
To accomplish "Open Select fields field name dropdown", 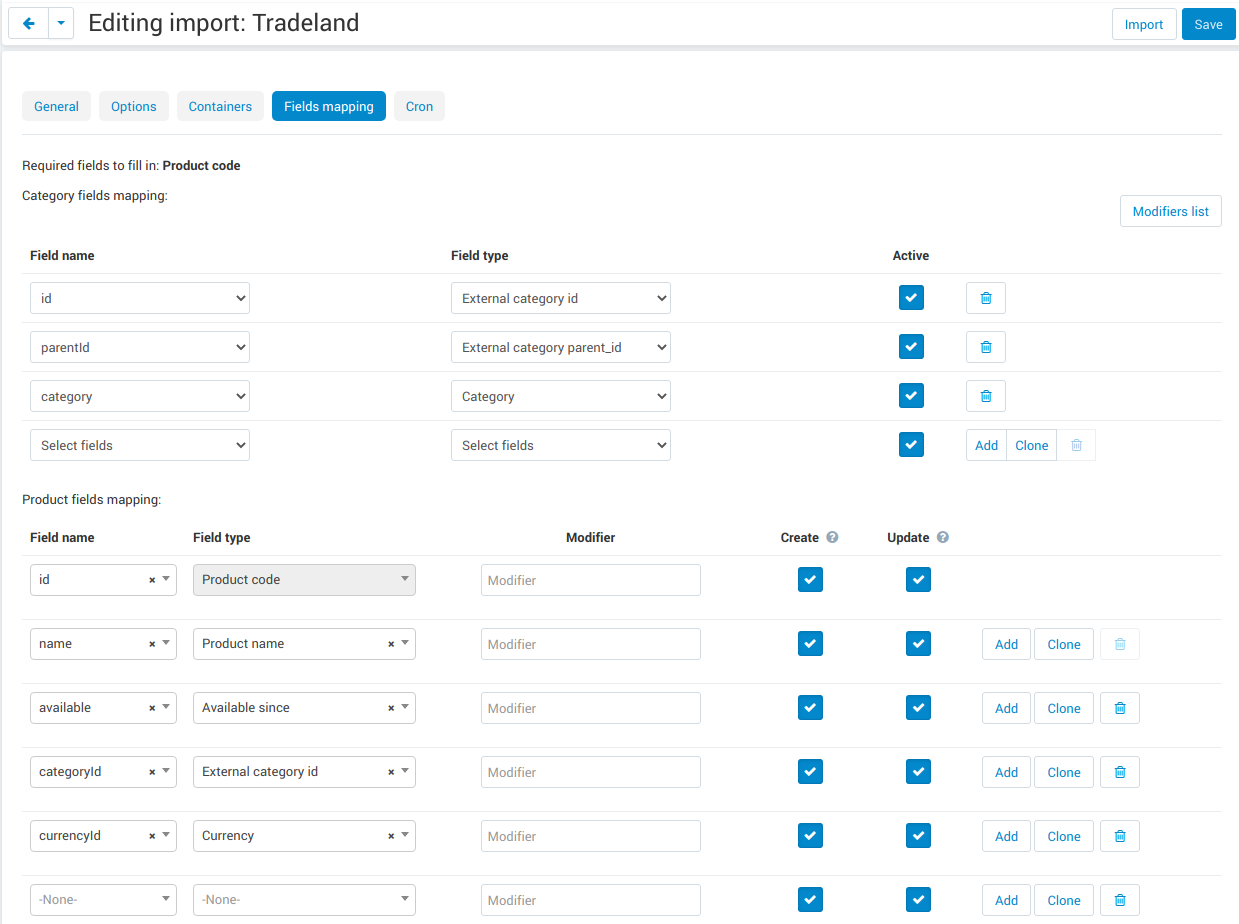I will 140,445.
